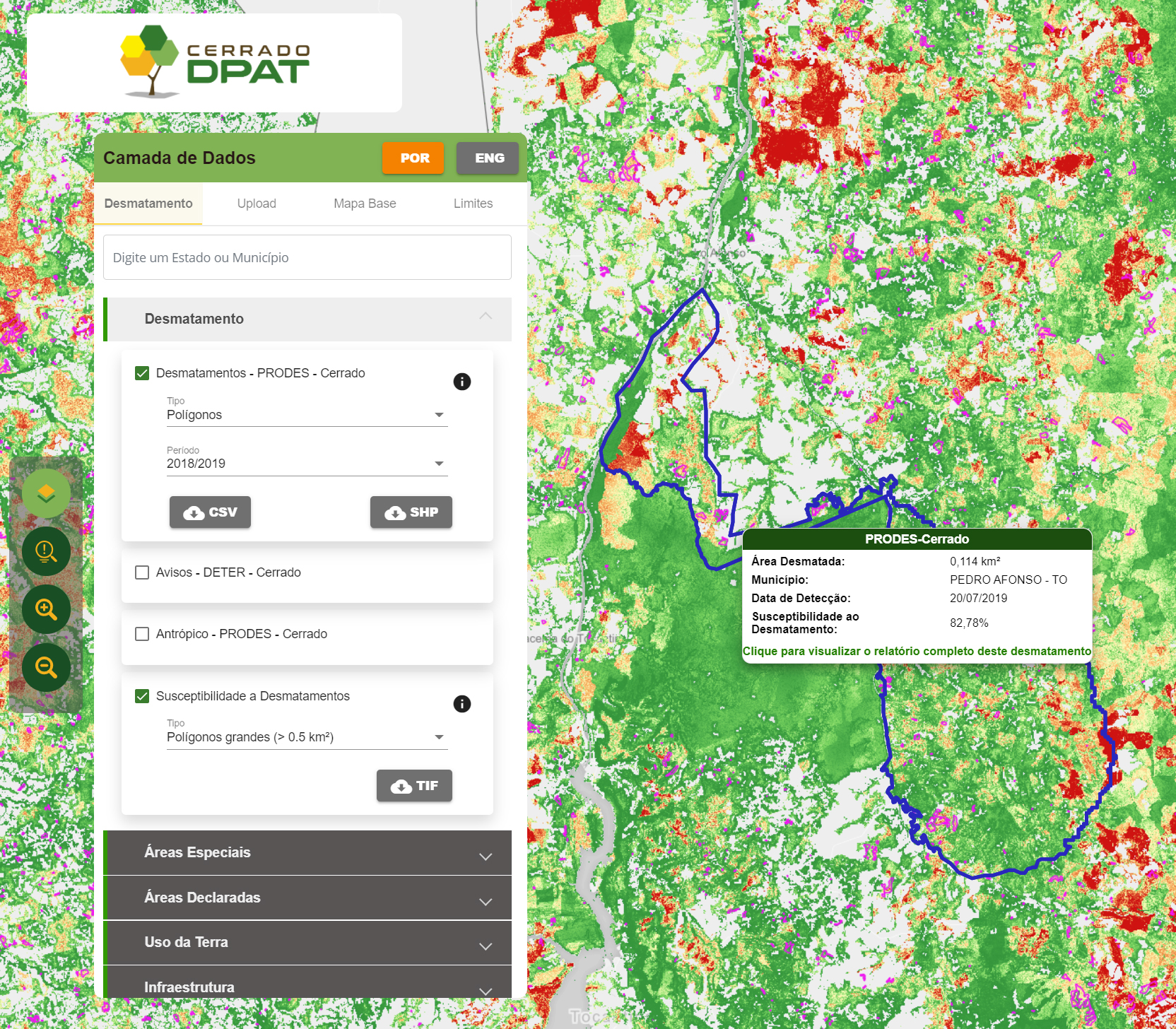
Task: Open the Polígonos grandes type dropdown
Action: pos(307,737)
